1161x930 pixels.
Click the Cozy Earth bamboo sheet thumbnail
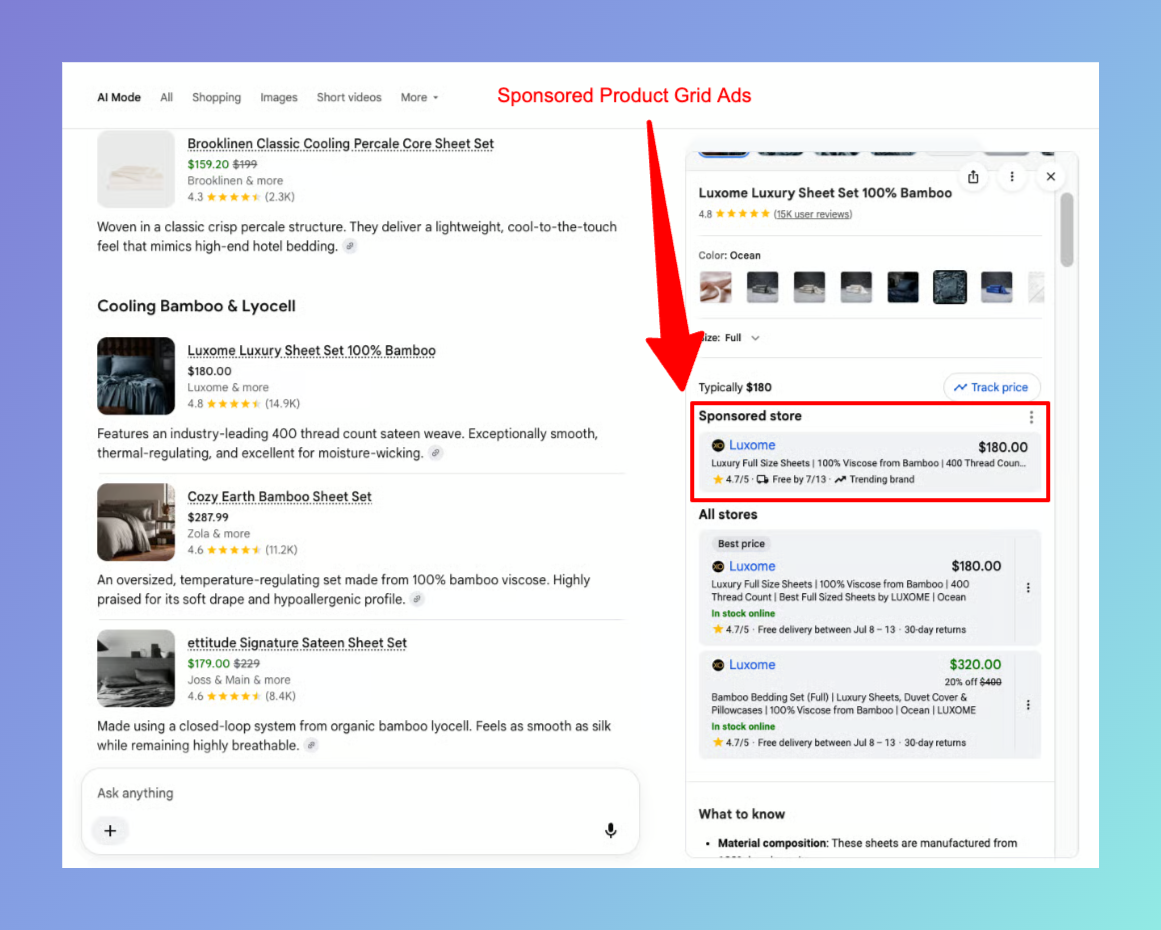[x=135, y=522]
